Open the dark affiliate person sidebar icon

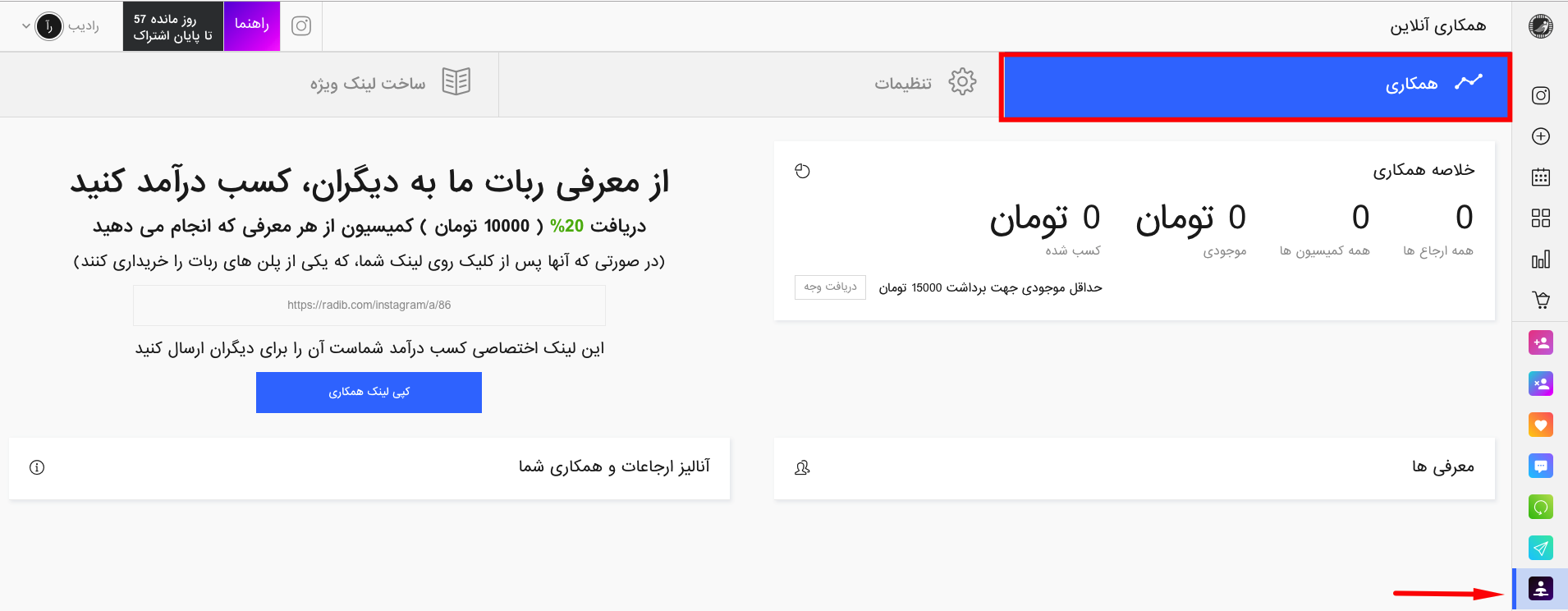click(1541, 588)
